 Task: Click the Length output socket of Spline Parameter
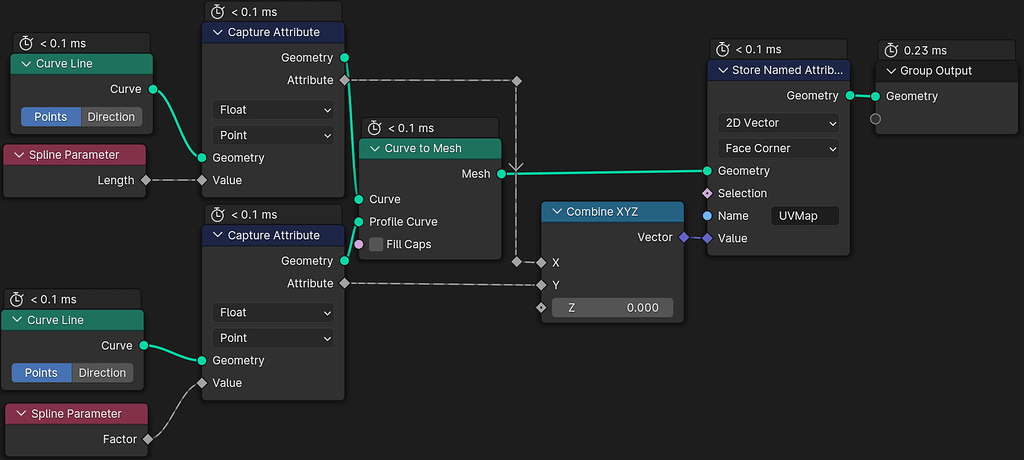(x=145, y=180)
